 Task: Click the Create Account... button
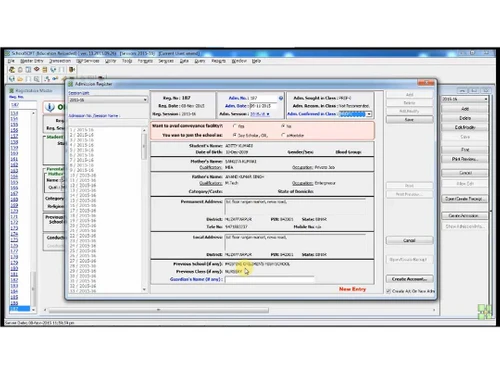(409, 279)
